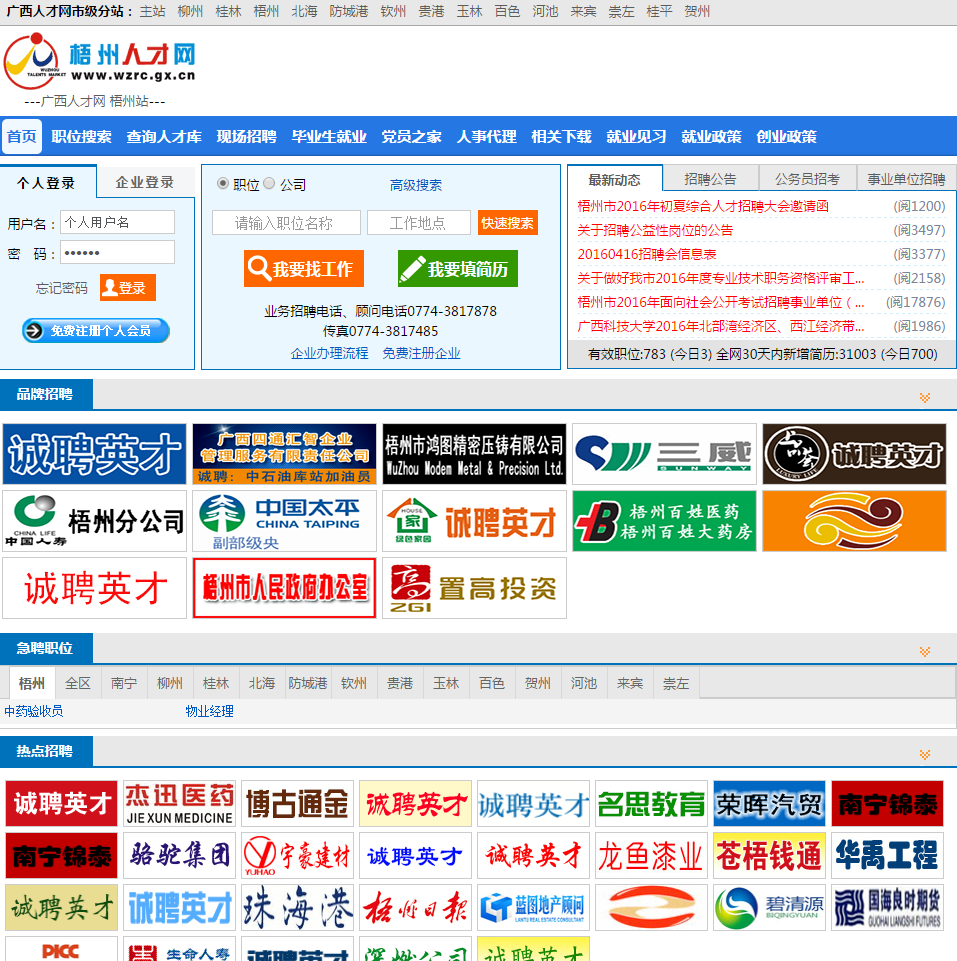Image resolution: width=957 pixels, height=961 pixels.
Task: Switch to the 企业登录 tab
Action: [x=145, y=182]
